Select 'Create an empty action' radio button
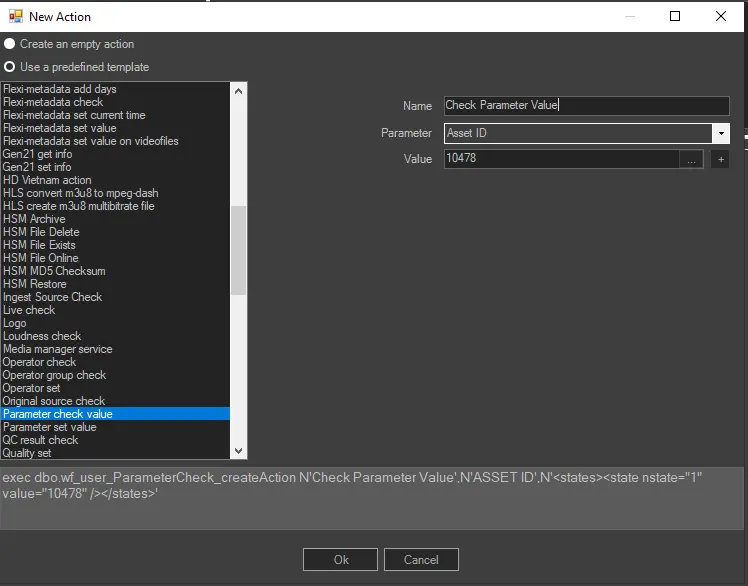748x586 pixels. (10, 44)
